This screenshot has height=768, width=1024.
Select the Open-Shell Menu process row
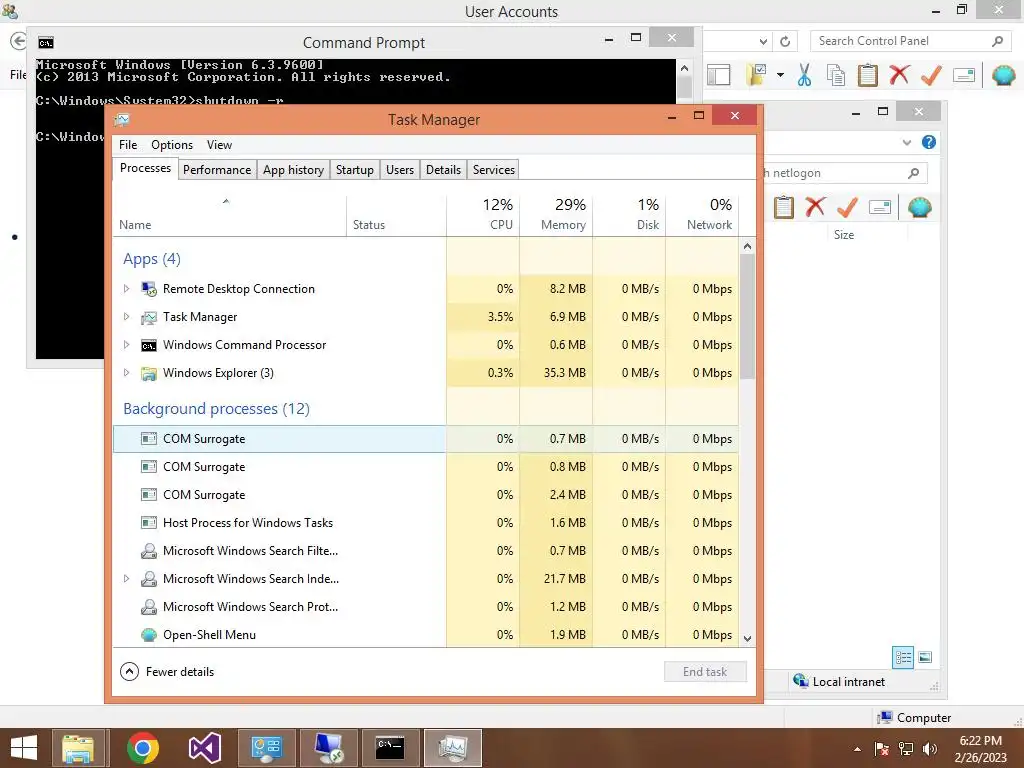point(426,634)
